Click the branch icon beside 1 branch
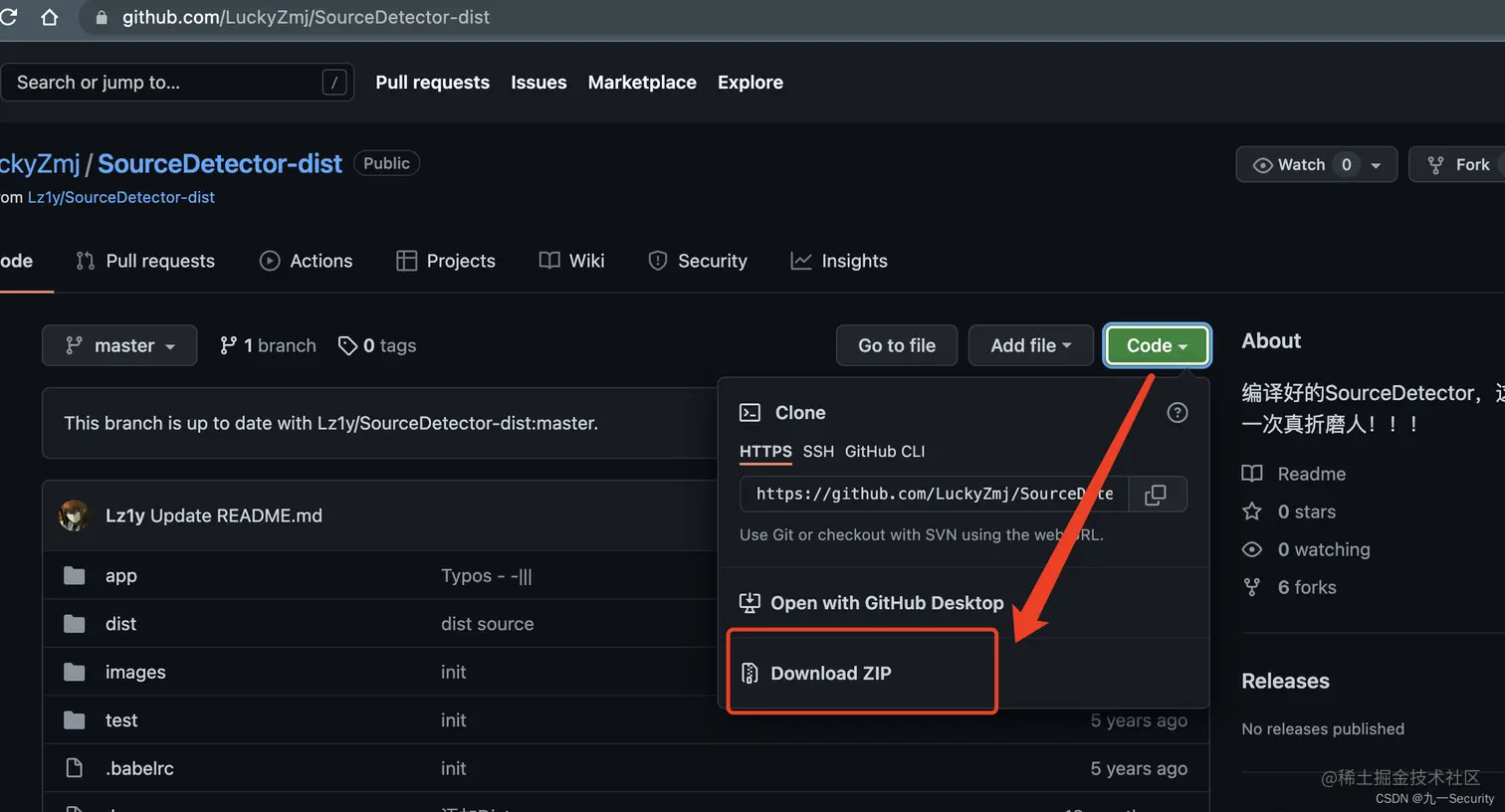The image size is (1505, 812). click(229, 345)
